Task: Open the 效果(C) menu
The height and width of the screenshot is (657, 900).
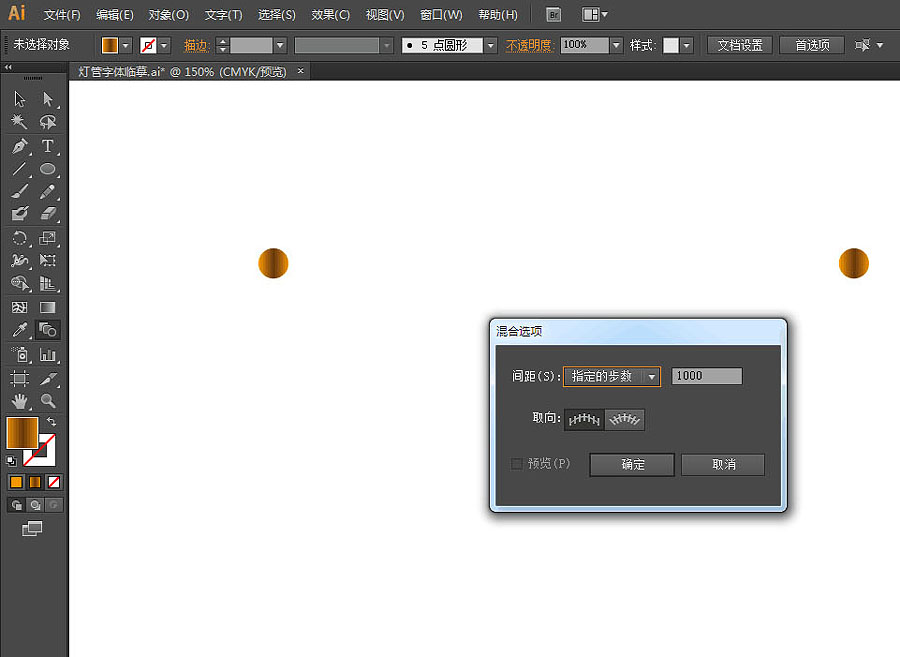Action: pos(330,15)
